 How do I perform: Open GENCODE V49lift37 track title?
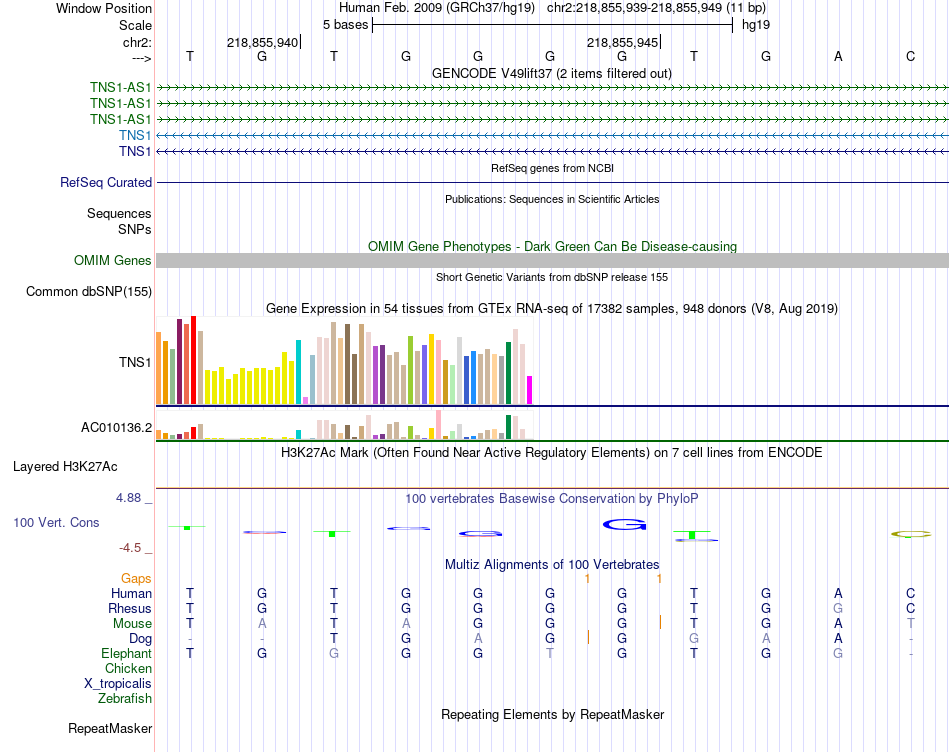tap(552, 73)
